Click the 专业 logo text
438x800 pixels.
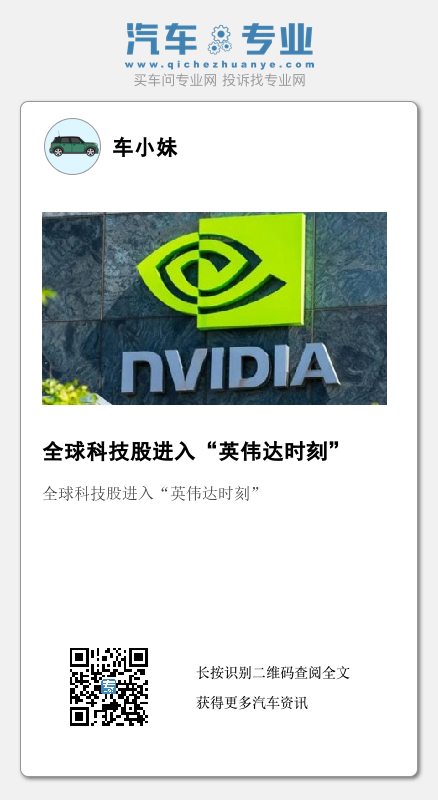[x=277, y=39]
